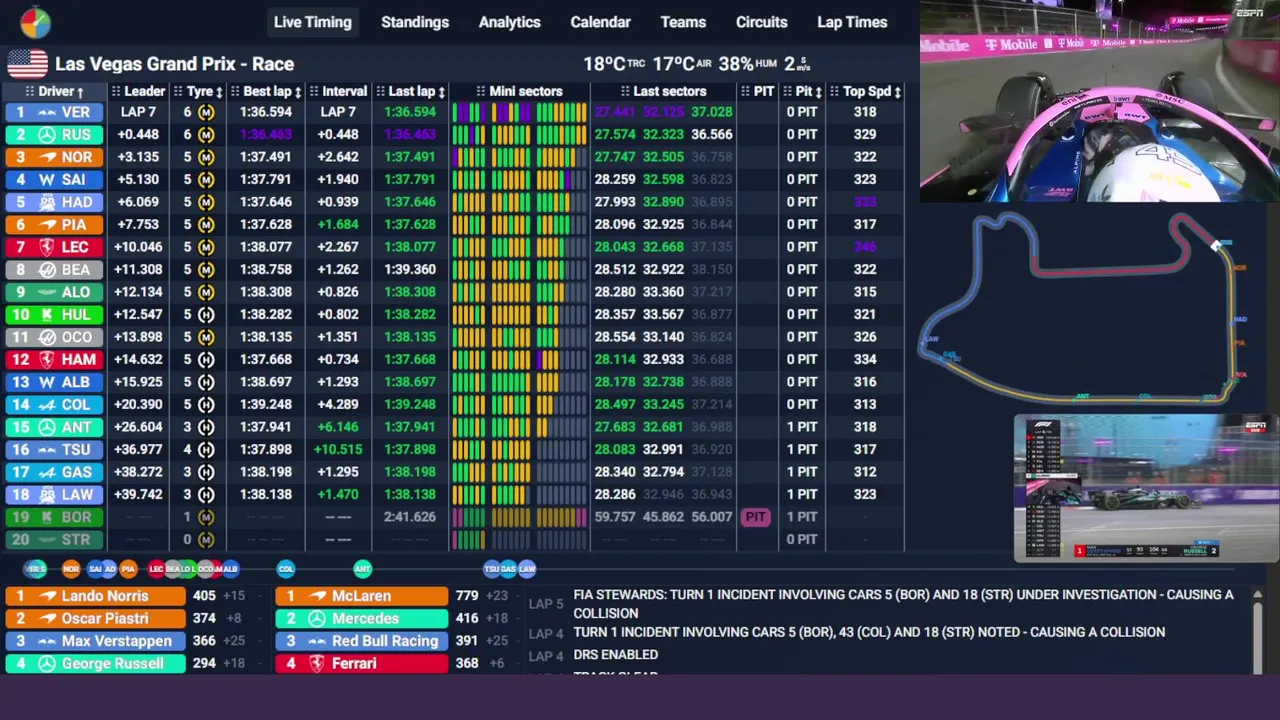The height and width of the screenshot is (720, 1280).
Task: Click the Mini sectors column header
Action: 519,91
